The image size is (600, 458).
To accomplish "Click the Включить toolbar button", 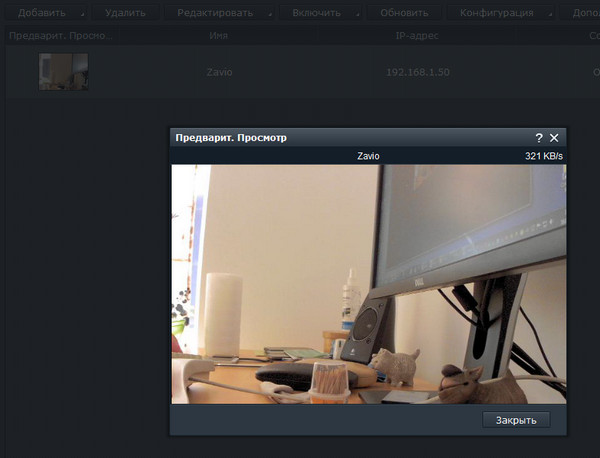I will [x=316, y=13].
